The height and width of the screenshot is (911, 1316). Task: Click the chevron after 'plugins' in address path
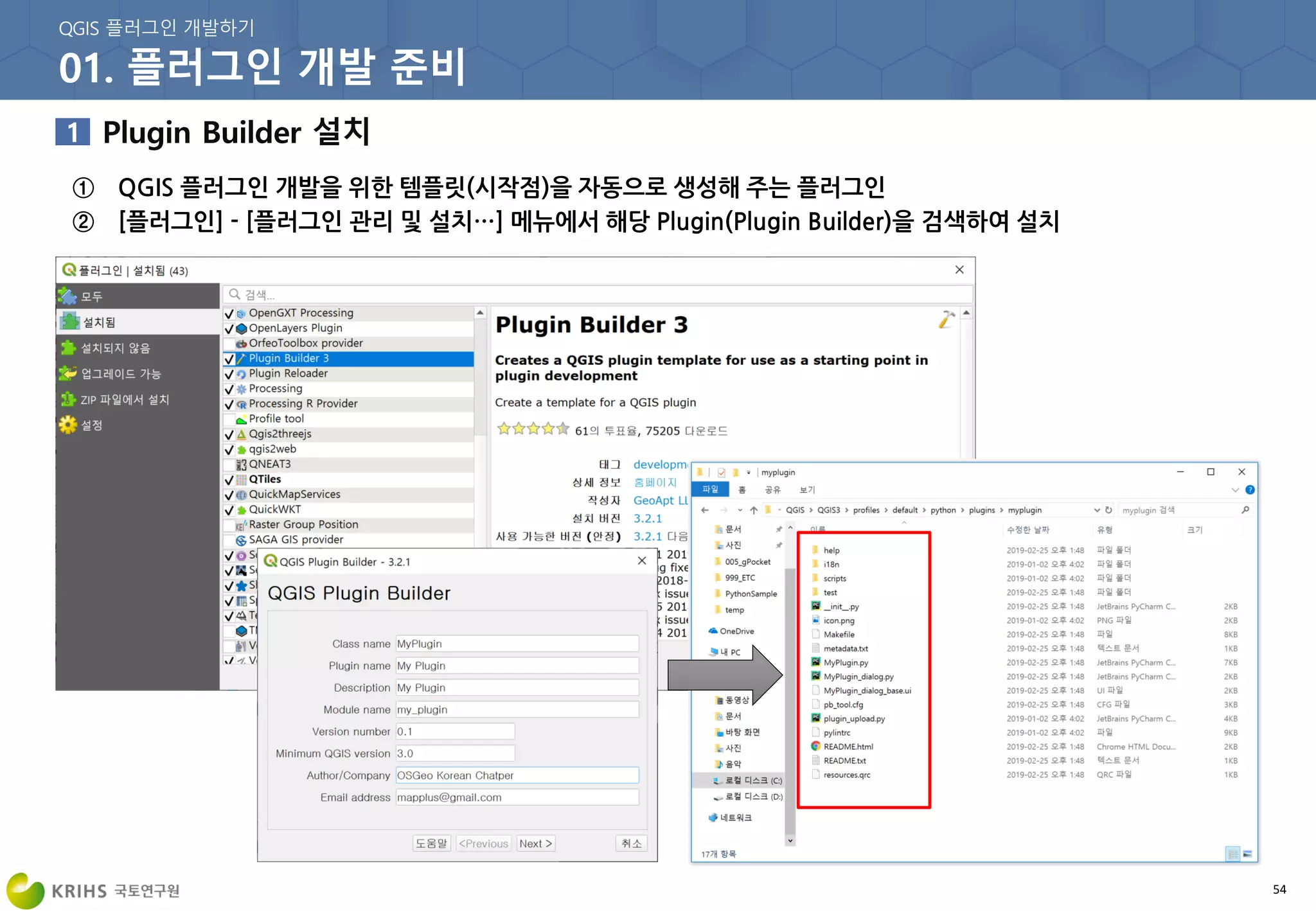point(1001,510)
